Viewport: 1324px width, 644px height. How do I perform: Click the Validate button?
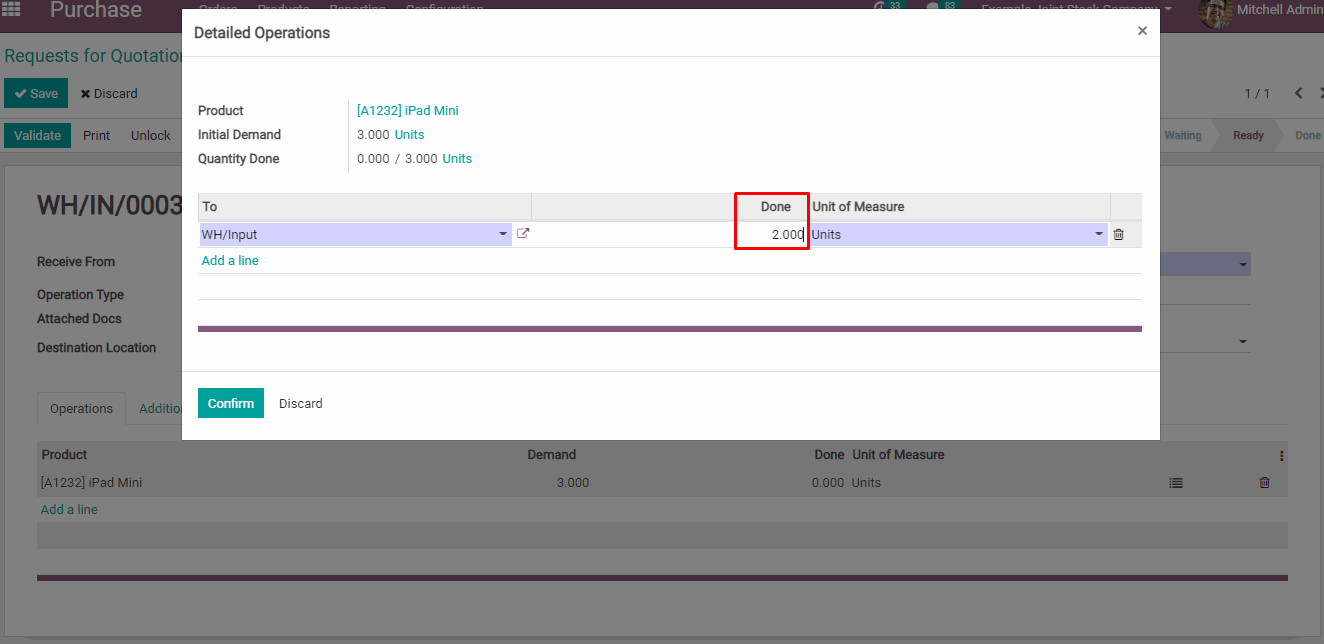point(37,136)
